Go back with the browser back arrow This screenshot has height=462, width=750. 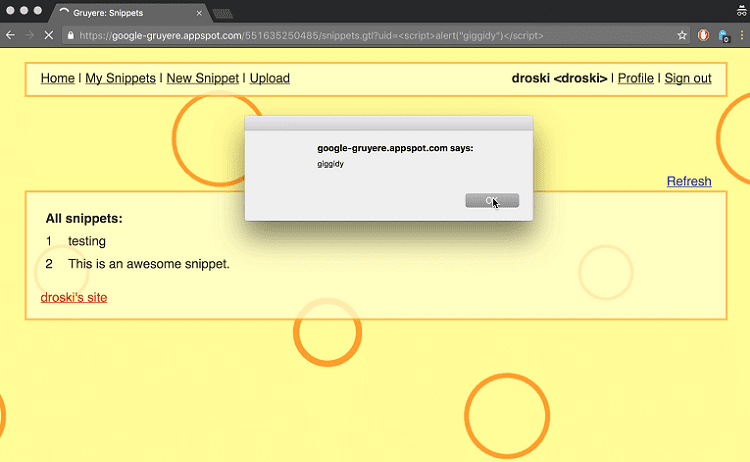tap(10, 35)
